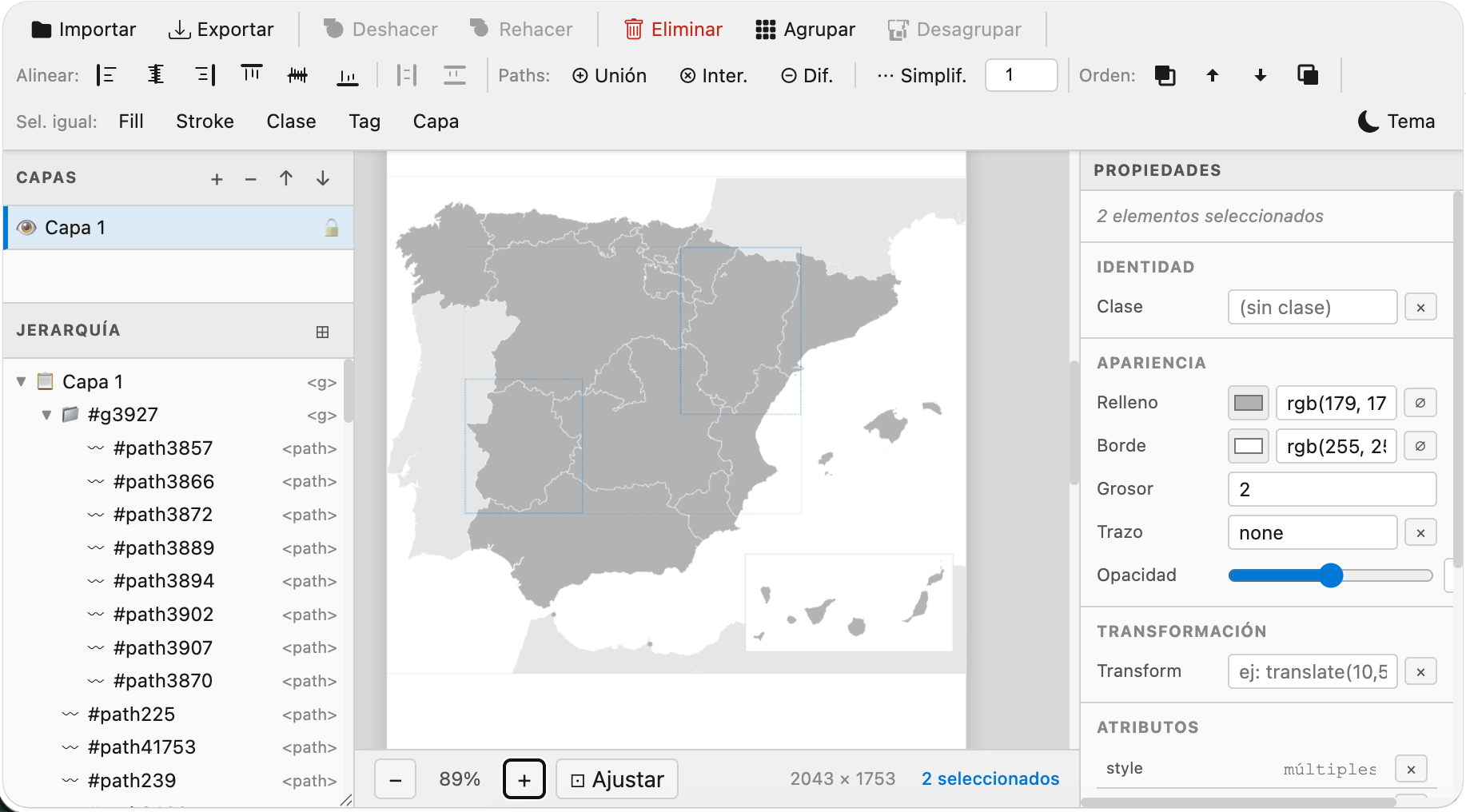Clear the Transform field with x

pyautogui.click(x=1420, y=671)
